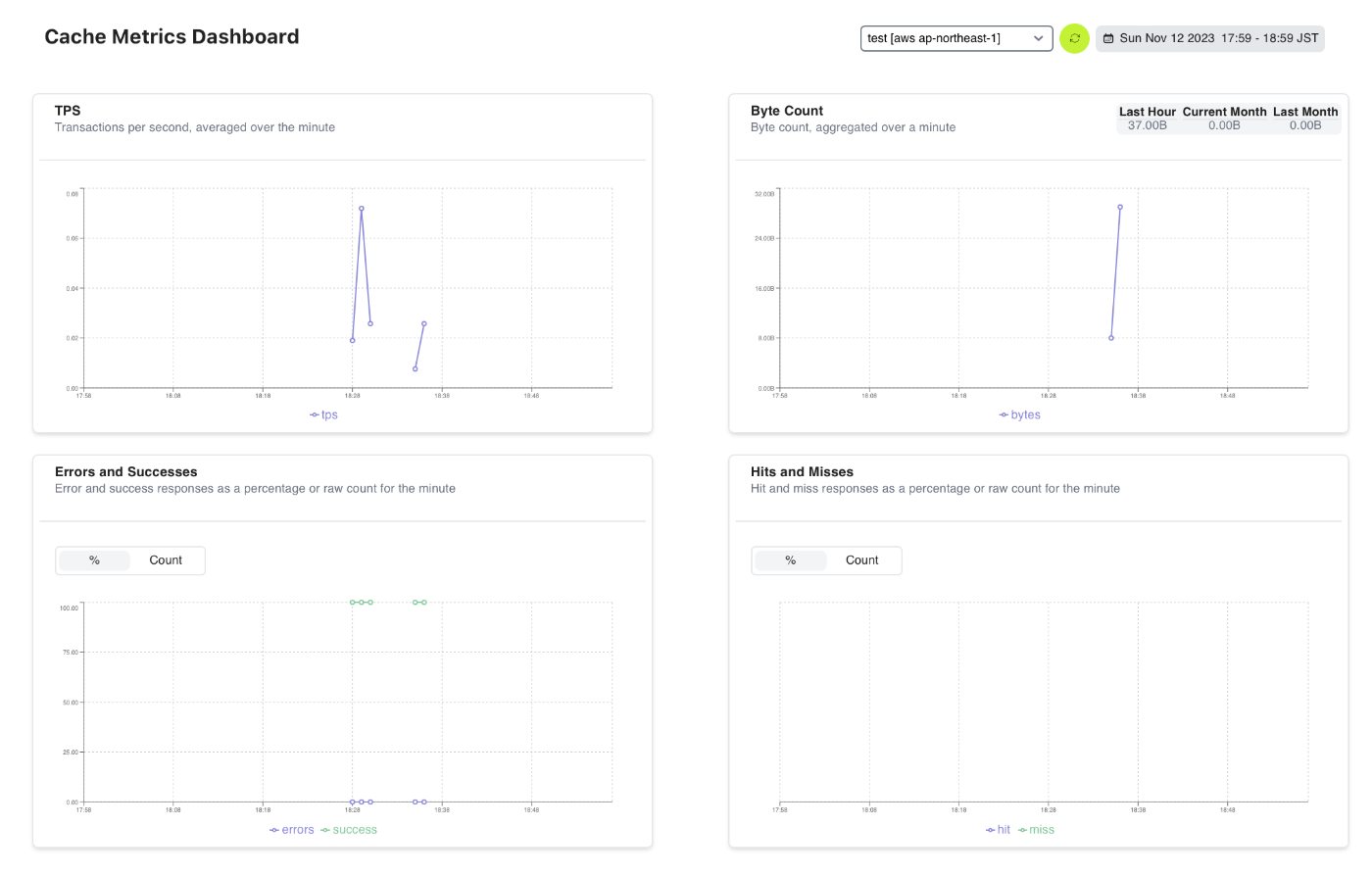This screenshot has width=1372, height=875.
Task: Click the Current Month byte count stat
Action: click(x=1224, y=119)
